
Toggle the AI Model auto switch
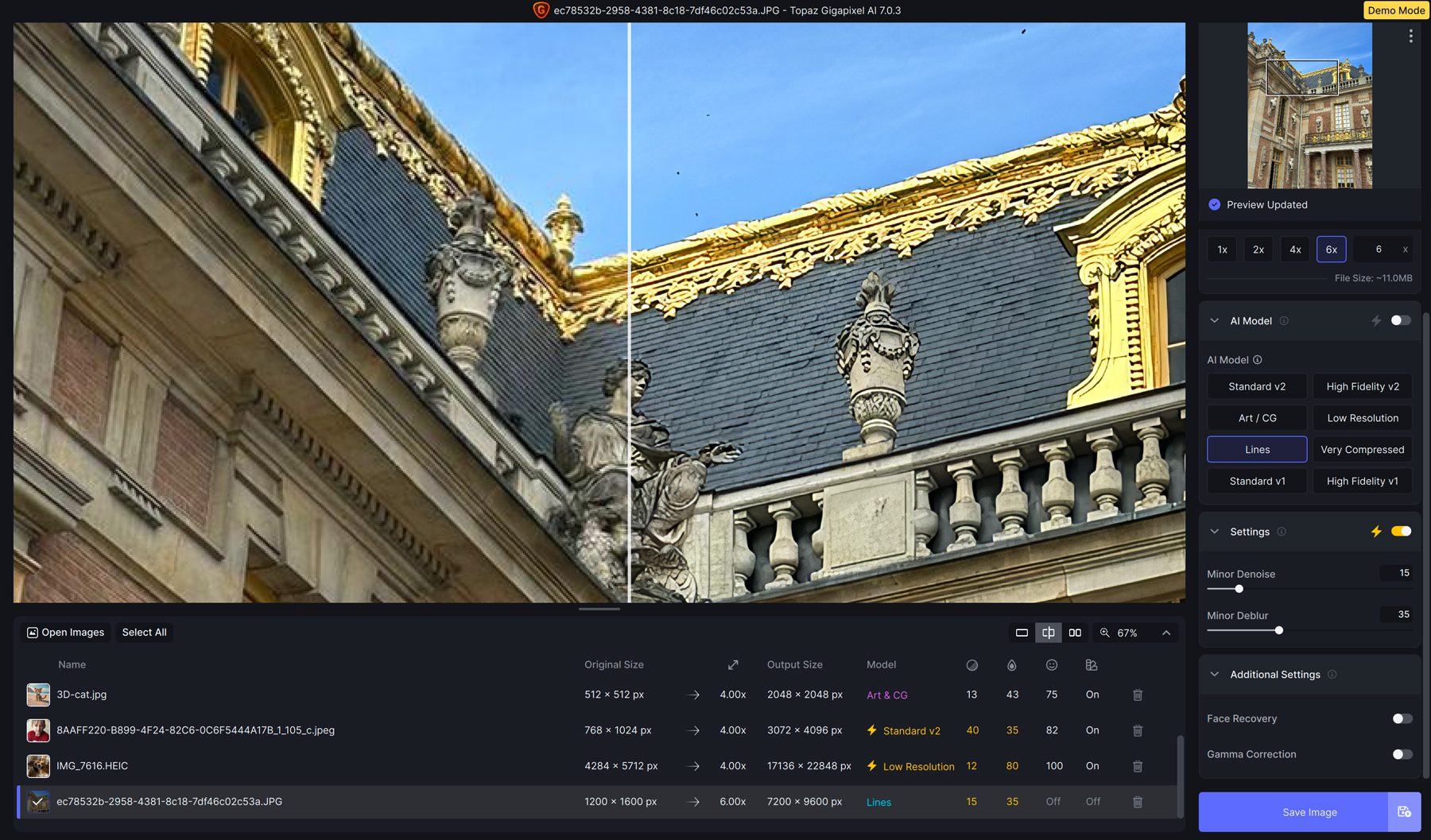pos(1401,320)
